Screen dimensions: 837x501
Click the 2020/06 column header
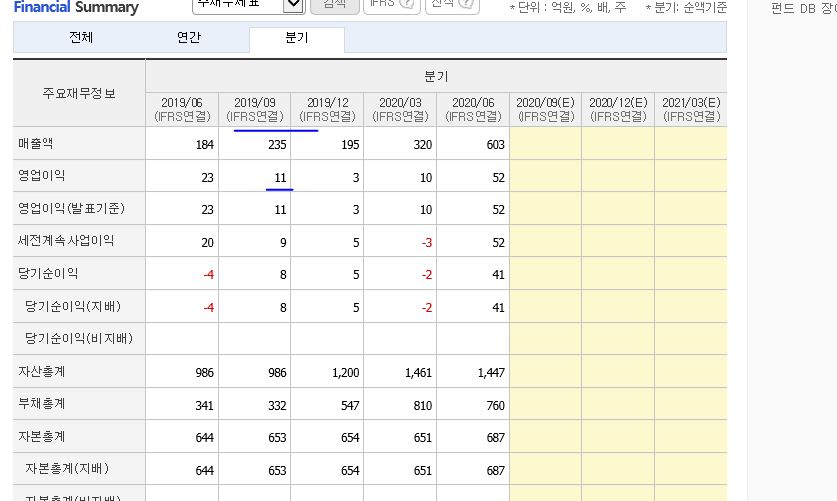(473, 109)
